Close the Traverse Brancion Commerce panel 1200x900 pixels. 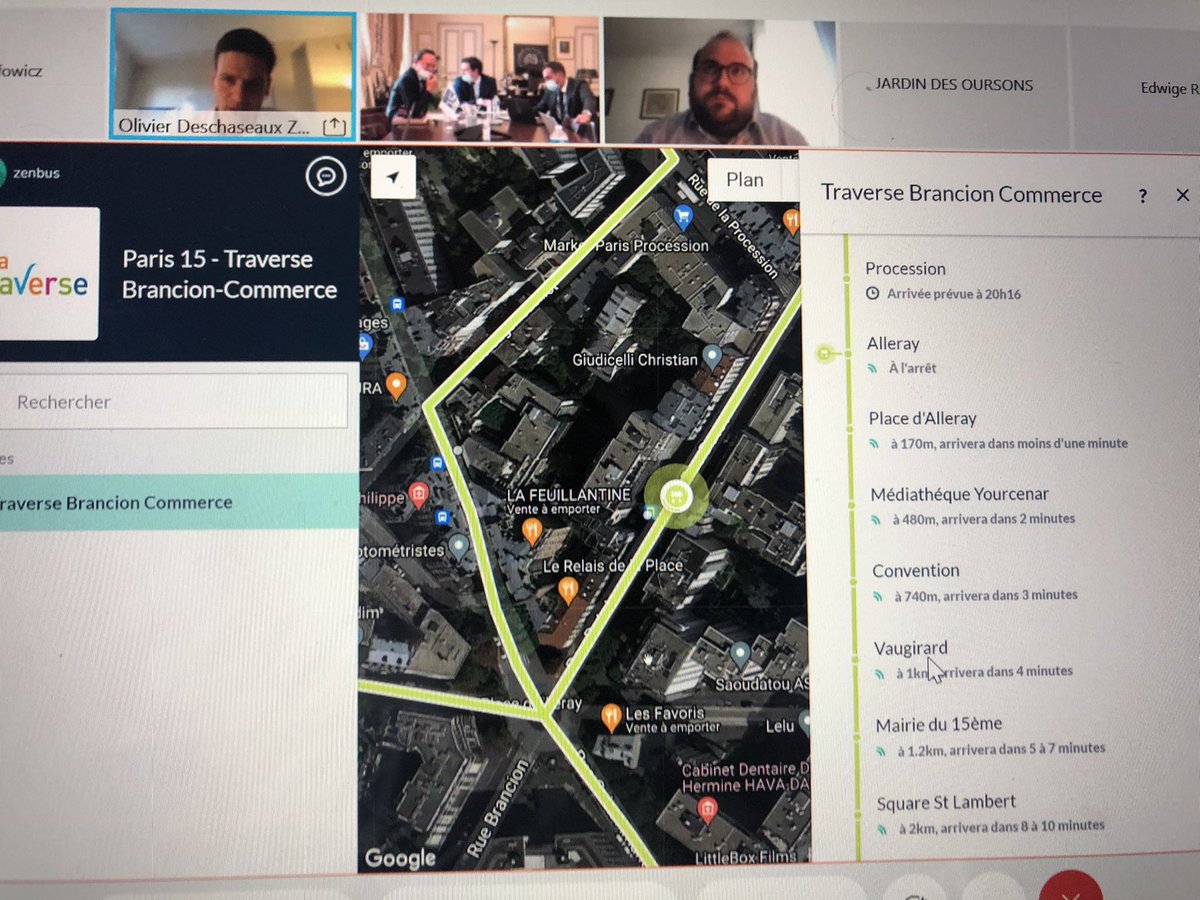click(1183, 195)
